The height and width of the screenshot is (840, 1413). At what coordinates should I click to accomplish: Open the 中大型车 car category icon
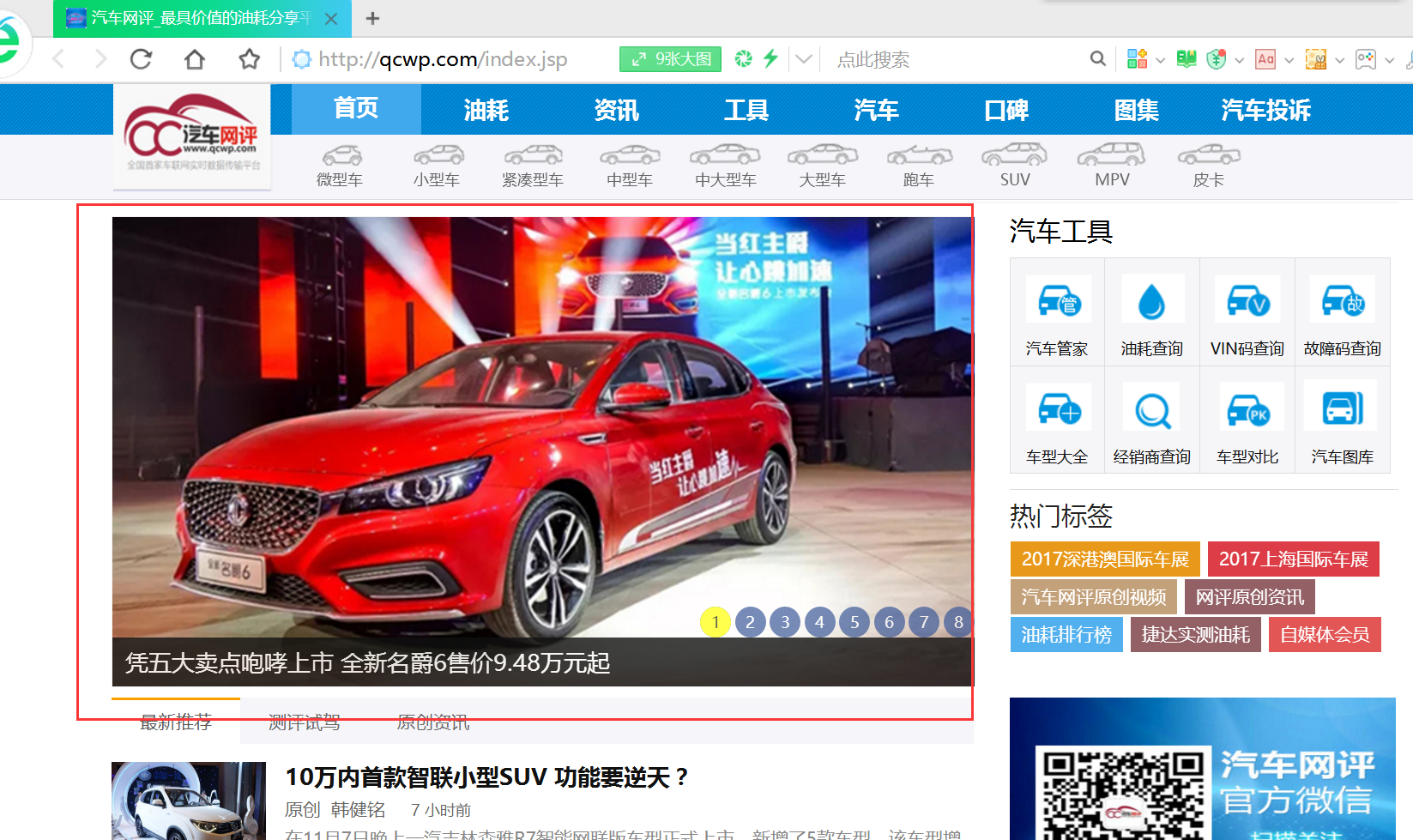coord(726,155)
